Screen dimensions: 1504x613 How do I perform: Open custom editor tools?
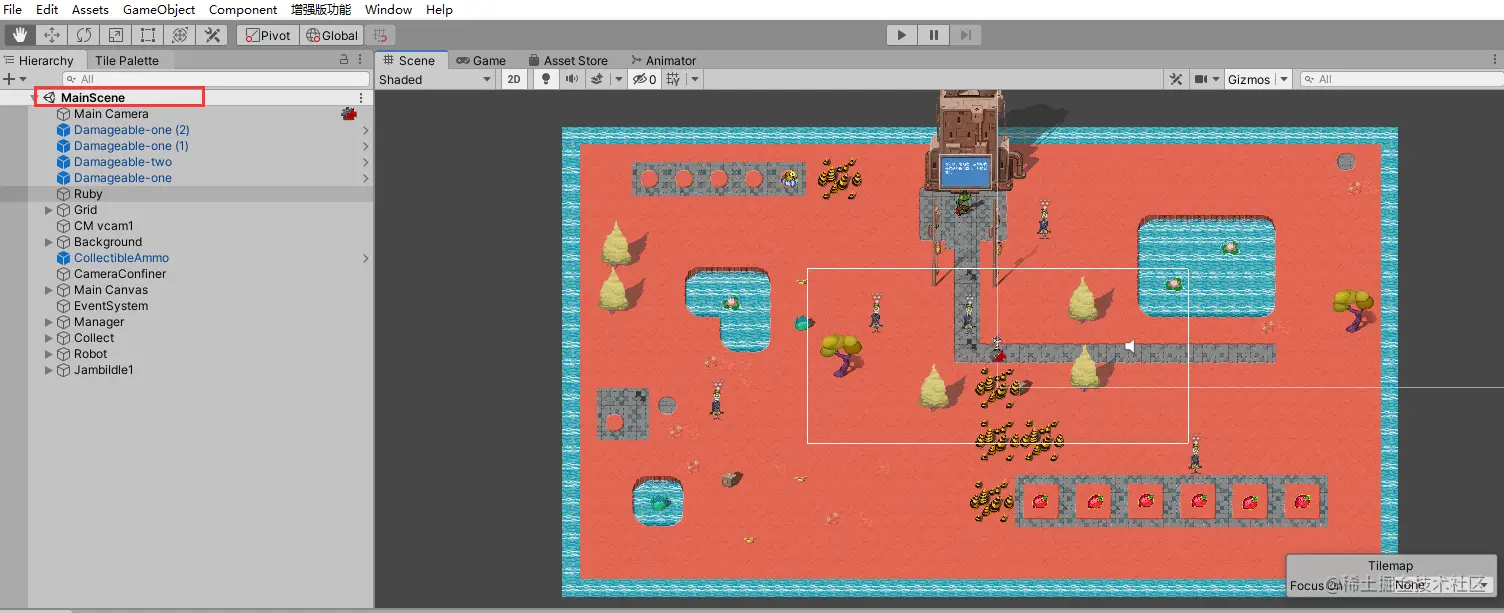pos(212,35)
